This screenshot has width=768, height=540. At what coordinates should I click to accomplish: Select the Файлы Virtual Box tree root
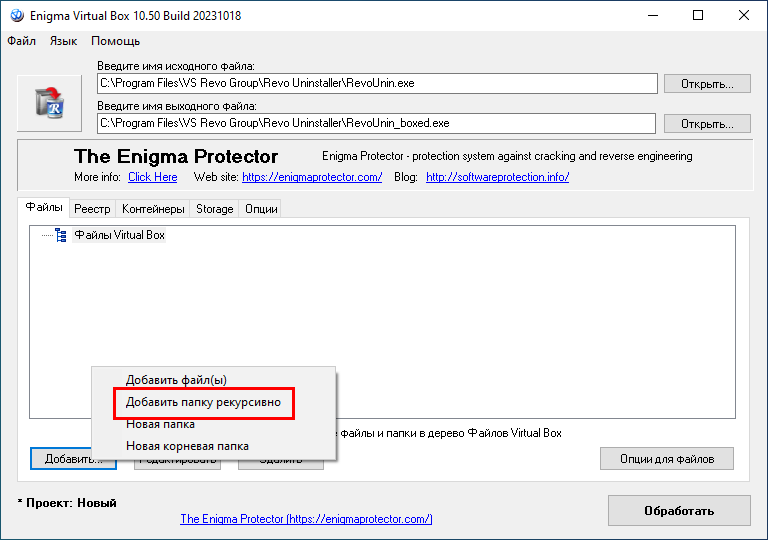[x=120, y=235]
